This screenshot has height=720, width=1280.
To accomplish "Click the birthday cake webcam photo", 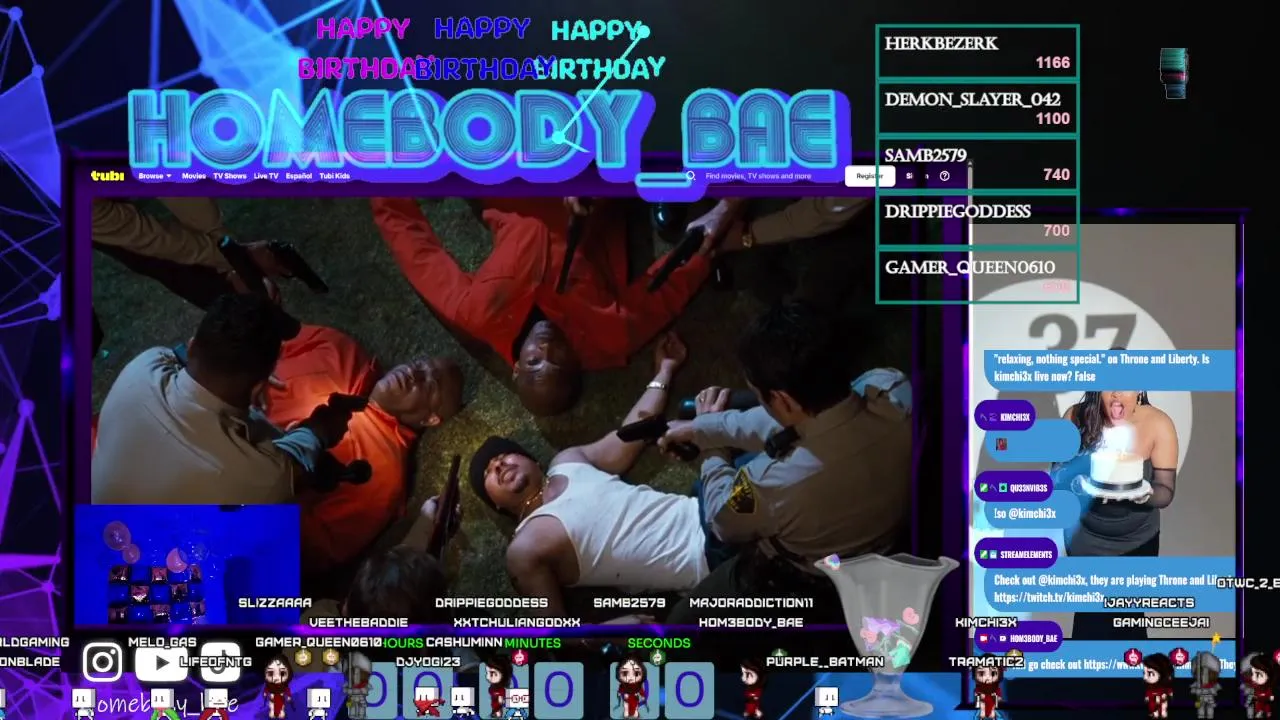I will click(x=1103, y=428).
